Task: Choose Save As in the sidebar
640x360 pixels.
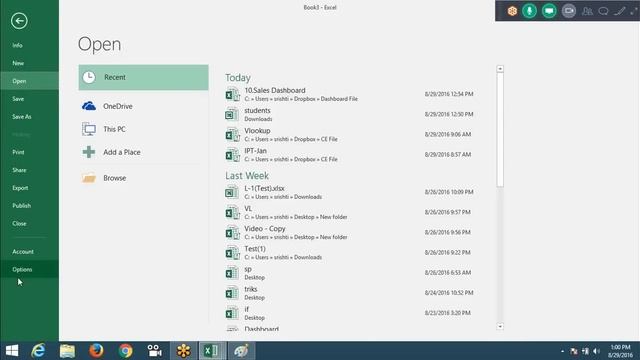Action: tap(22, 117)
